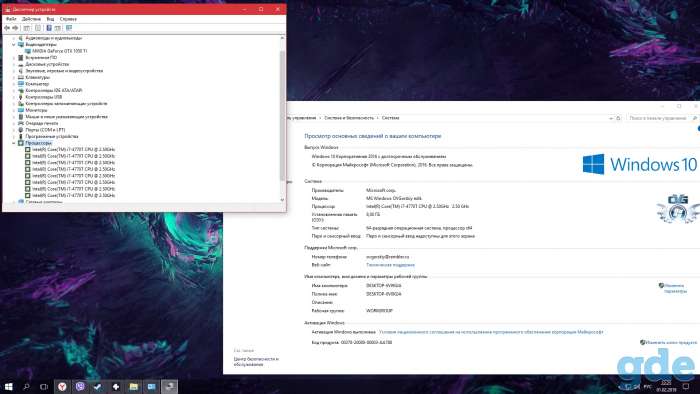Image resolution: width=700 pixels, height=394 pixels.
Task: Click the Очереди печати printer icon
Action: coord(21,123)
